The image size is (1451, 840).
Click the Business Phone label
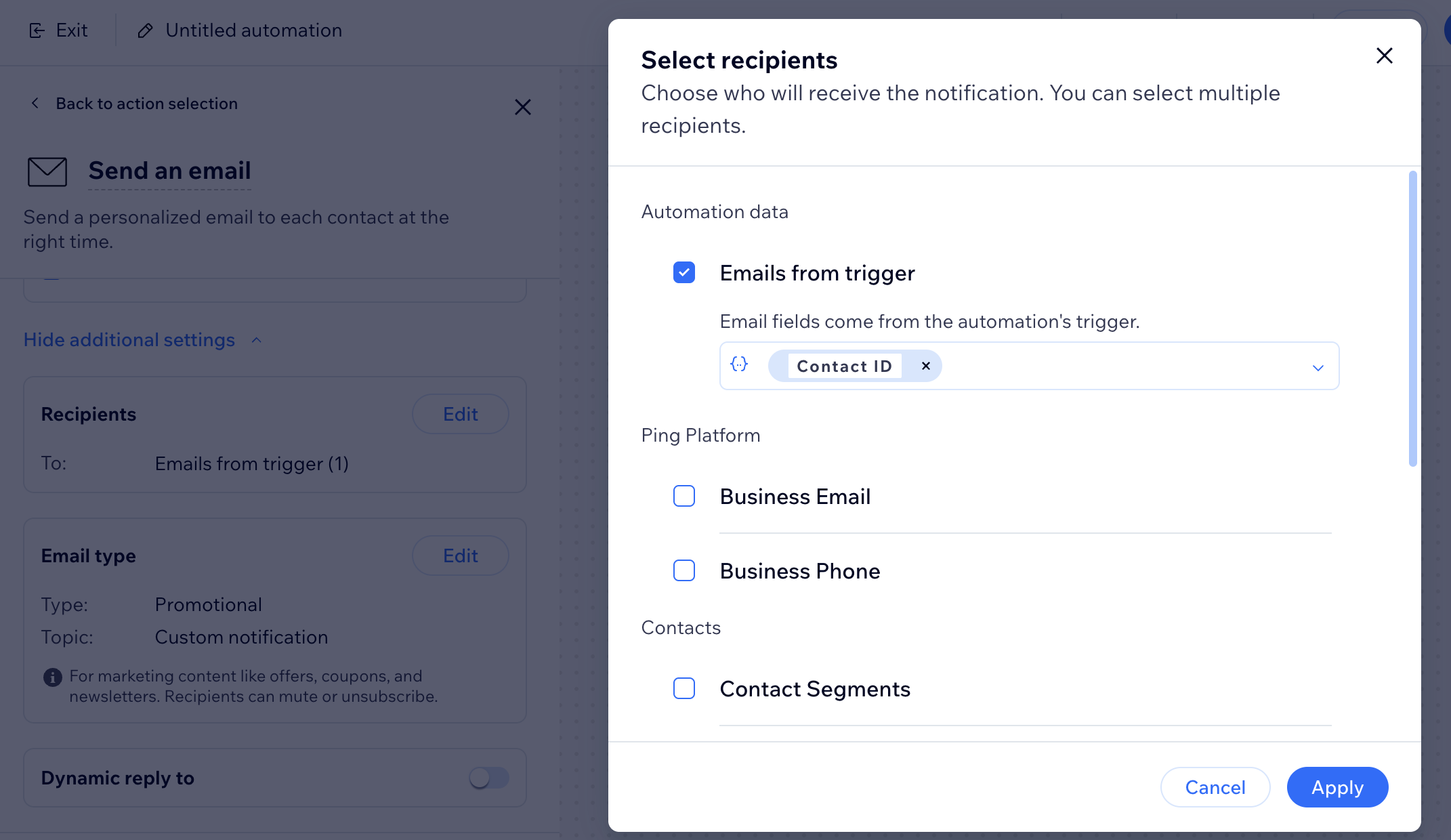tap(800, 571)
